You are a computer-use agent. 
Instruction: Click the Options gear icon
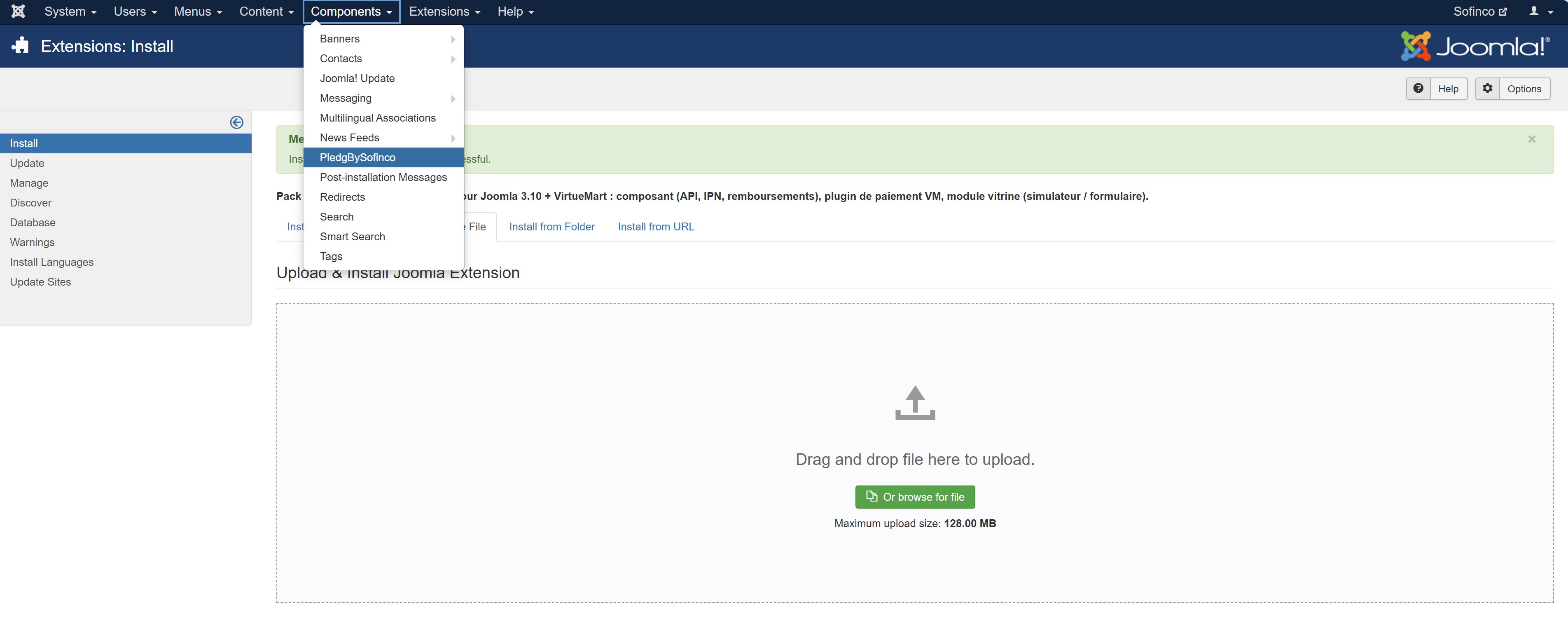[1487, 88]
